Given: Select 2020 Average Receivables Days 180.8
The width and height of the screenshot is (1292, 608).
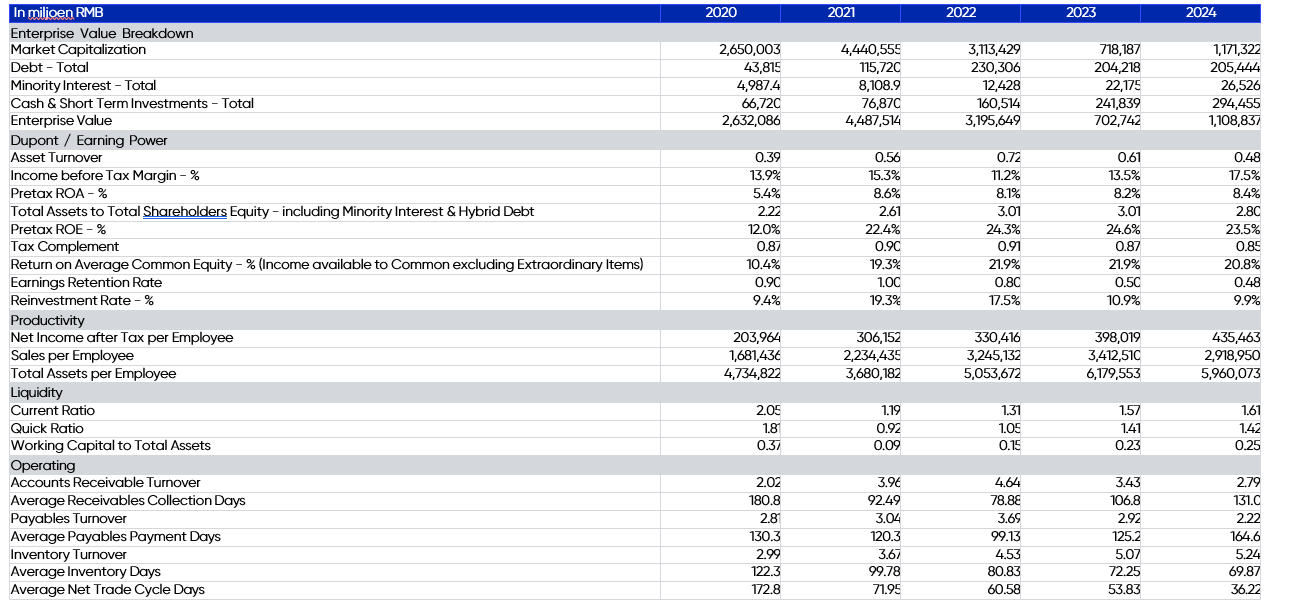Looking at the screenshot, I should click(x=765, y=501).
